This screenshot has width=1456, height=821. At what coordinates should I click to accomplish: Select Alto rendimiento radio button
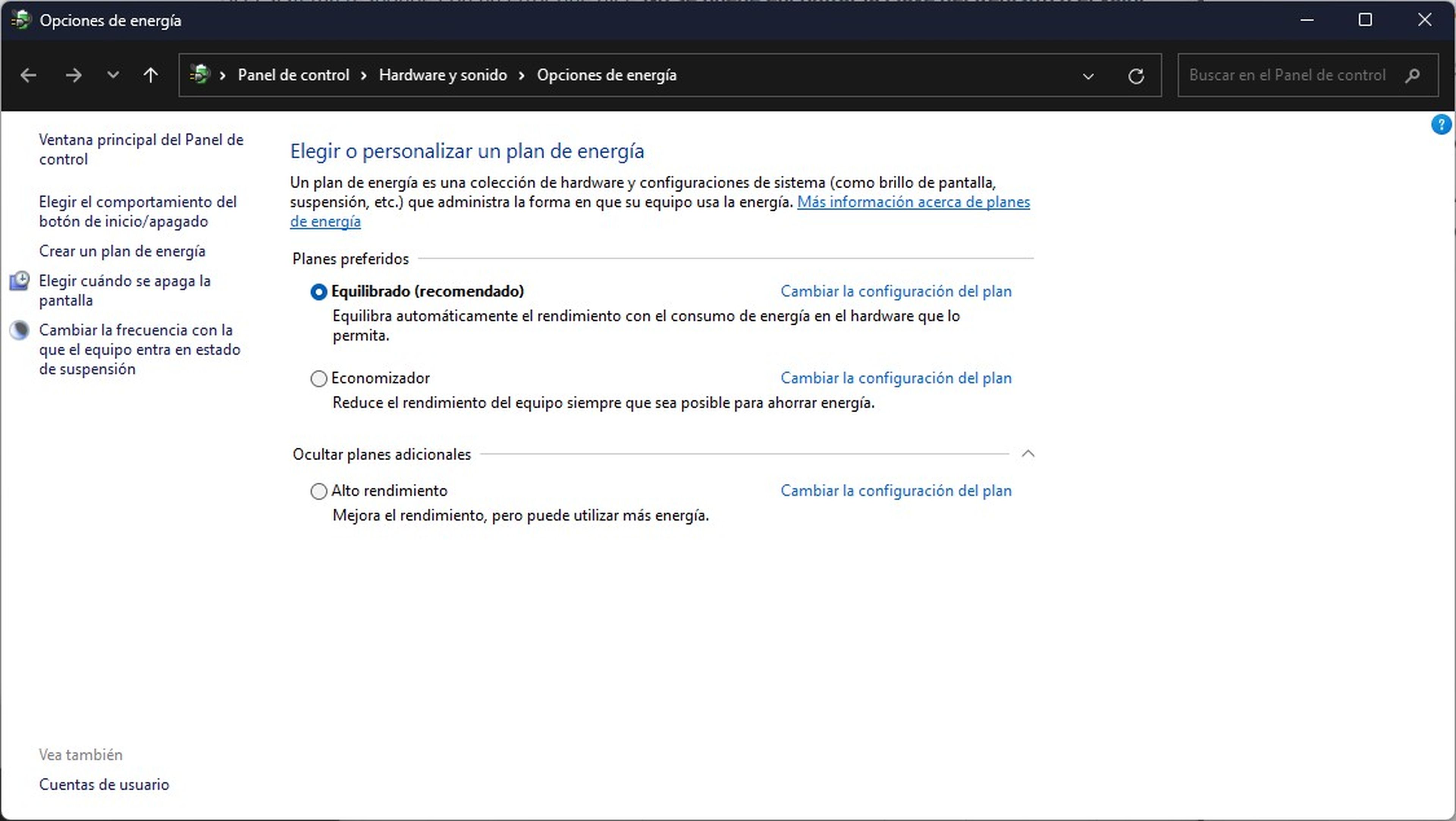coord(319,491)
